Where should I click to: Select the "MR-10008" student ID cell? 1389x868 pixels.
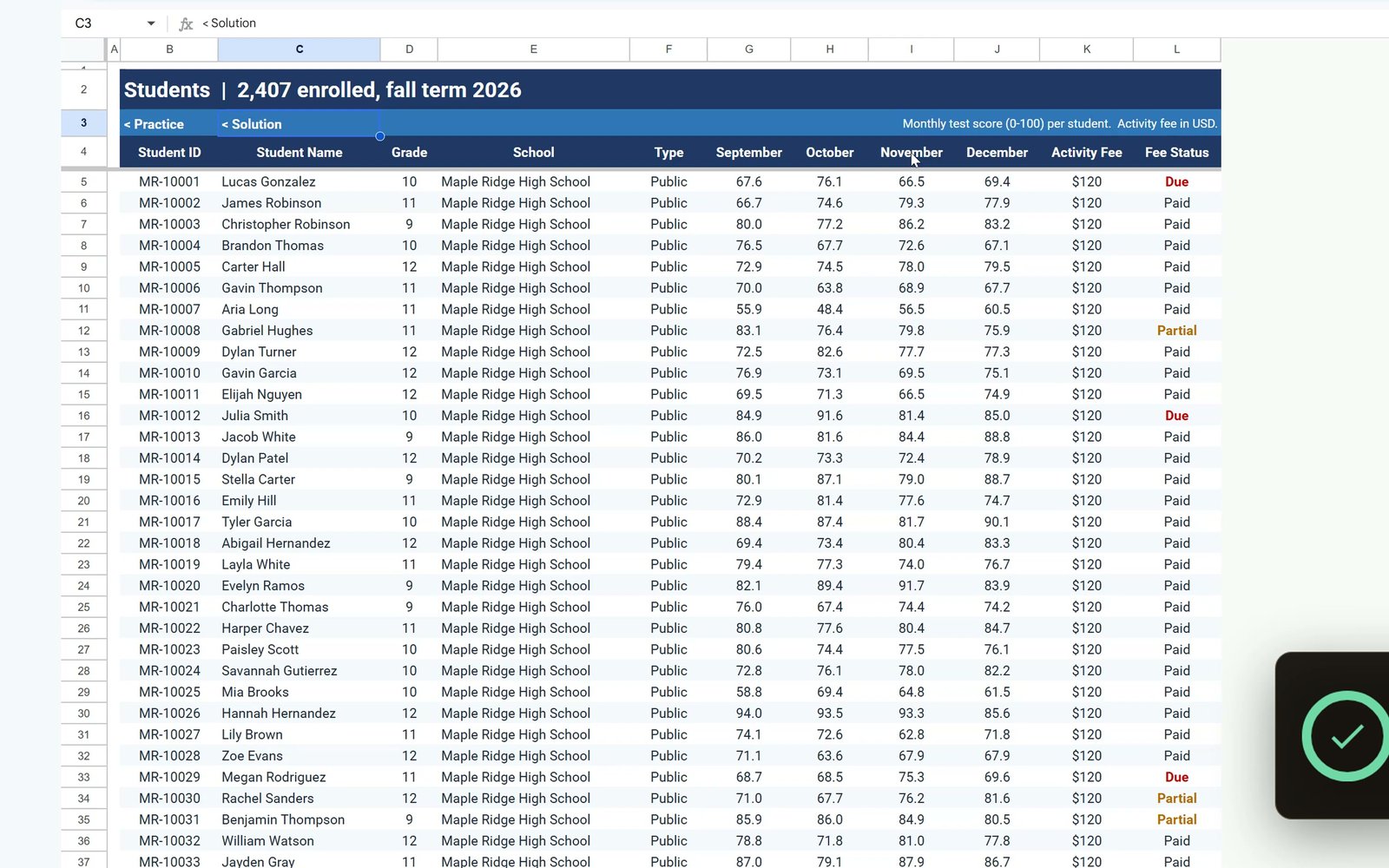(x=169, y=331)
